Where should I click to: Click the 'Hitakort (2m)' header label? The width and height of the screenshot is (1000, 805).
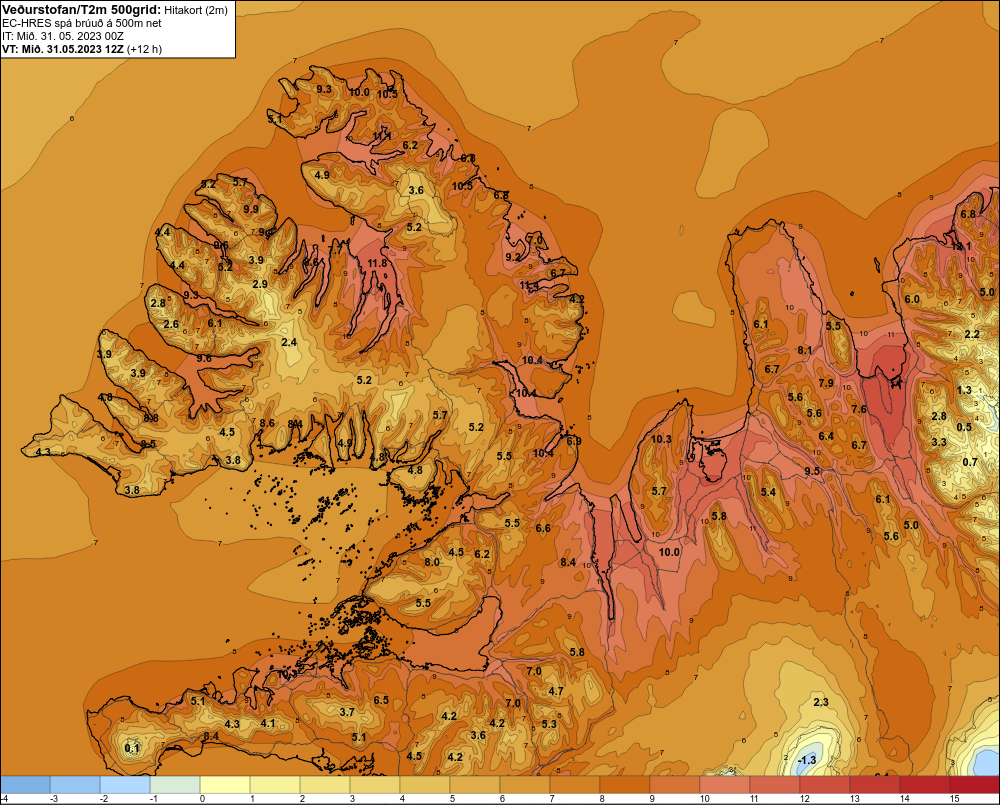196,10
